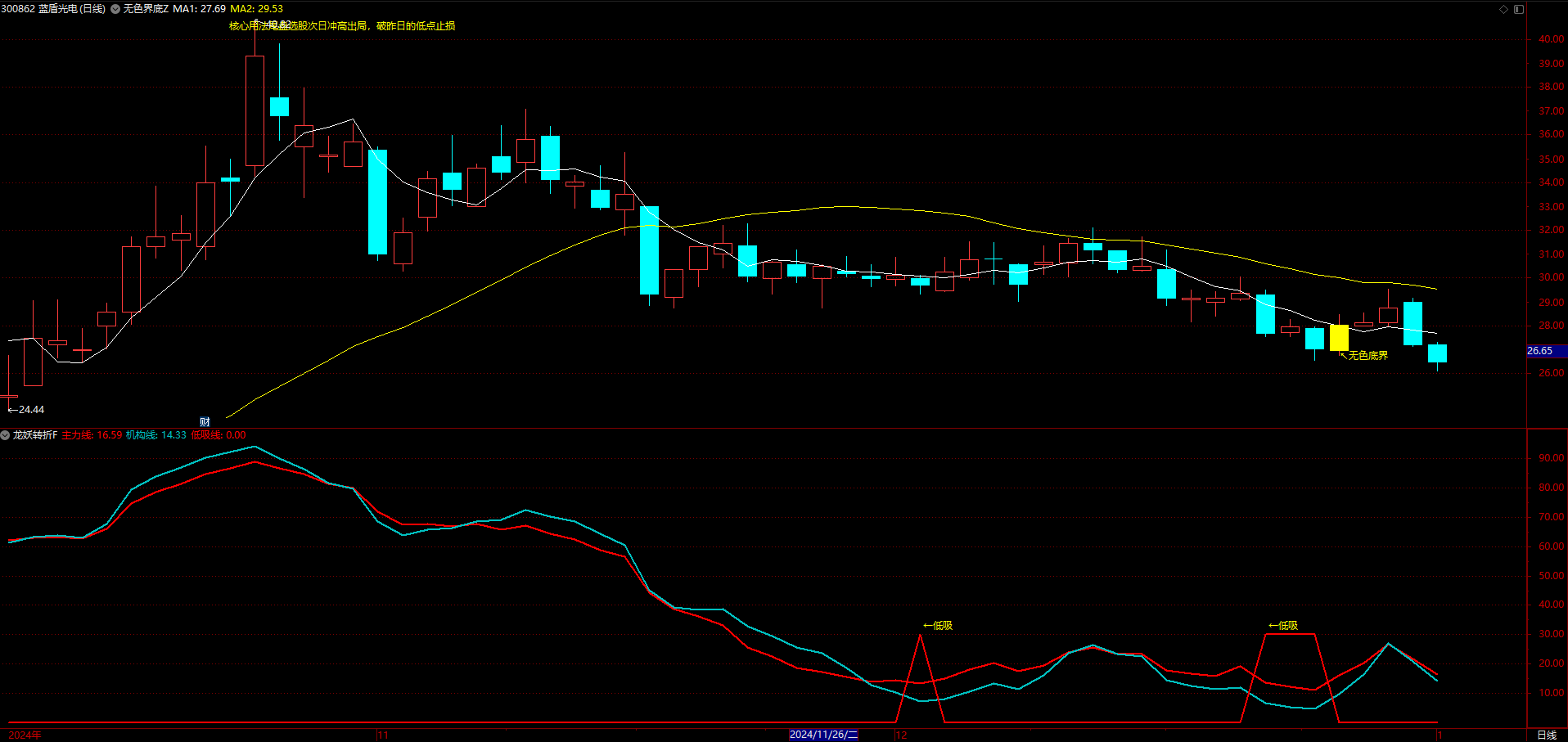Click the month 12 time axis marker
1568x742 pixels.
[902, 735]
